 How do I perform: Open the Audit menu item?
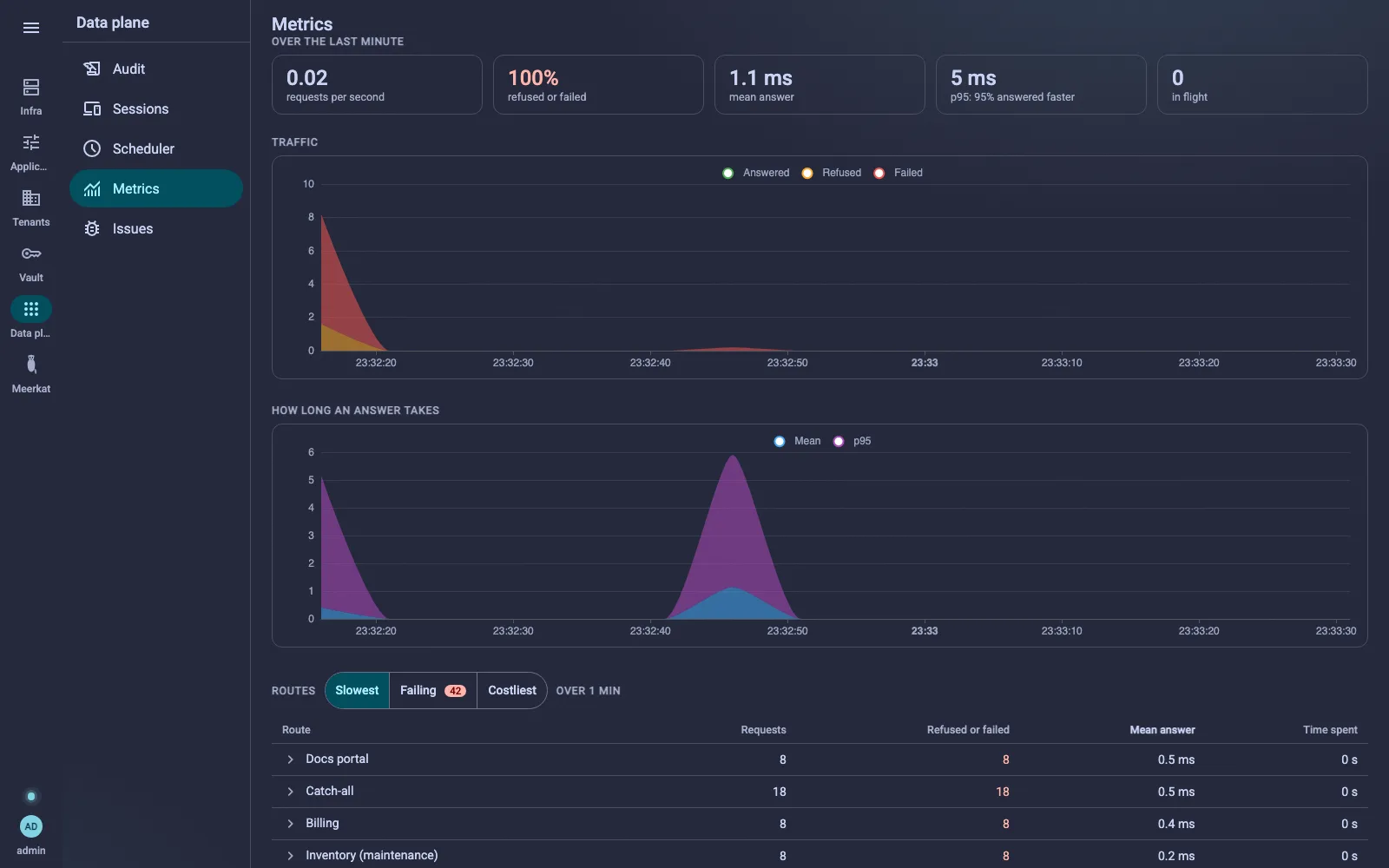coord(156,69)
